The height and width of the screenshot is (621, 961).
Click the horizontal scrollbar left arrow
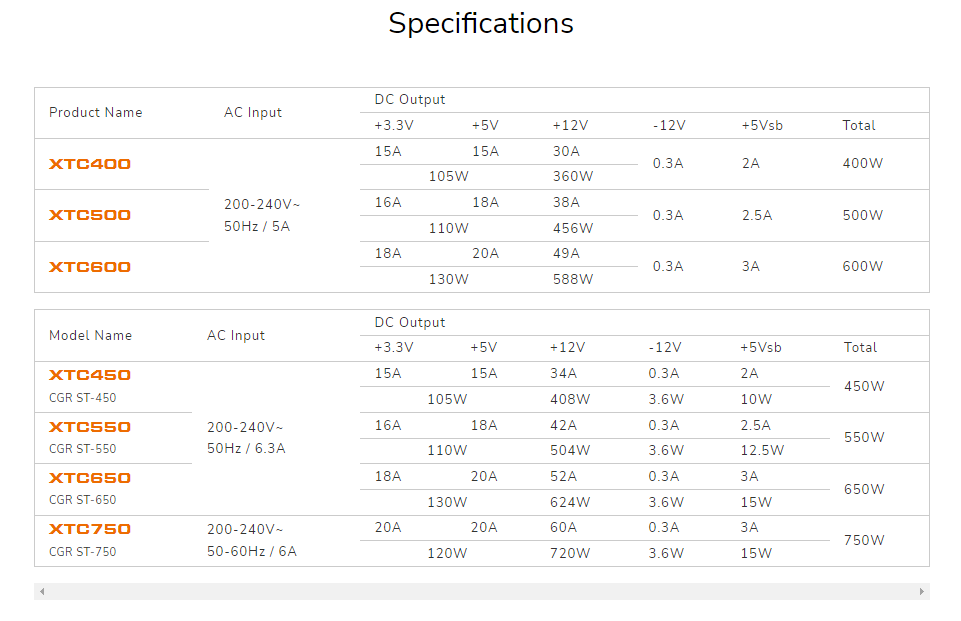point(42,592)
